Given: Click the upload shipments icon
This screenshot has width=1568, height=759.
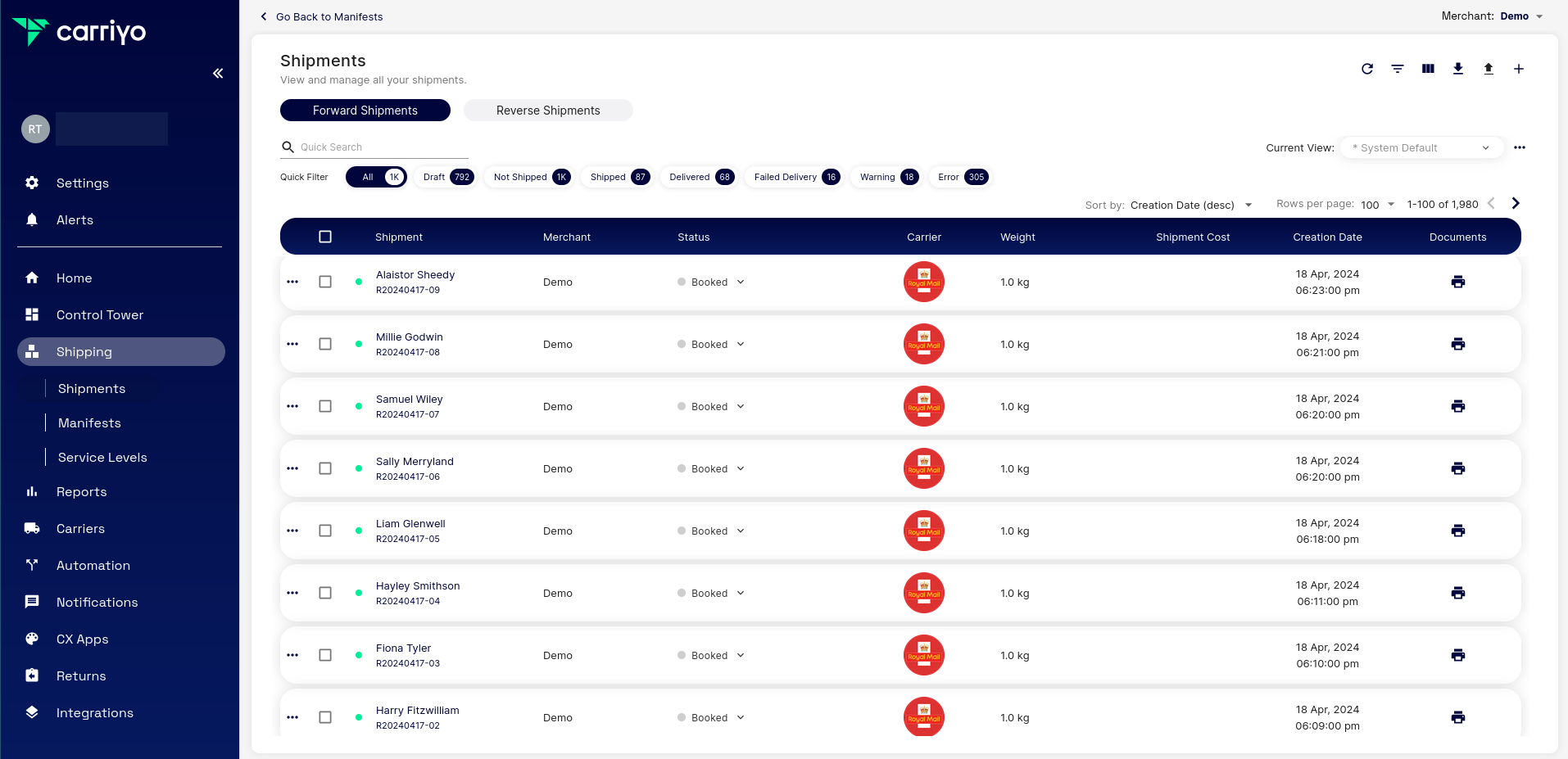Looking at the screenshot, I should [1489, 69].
